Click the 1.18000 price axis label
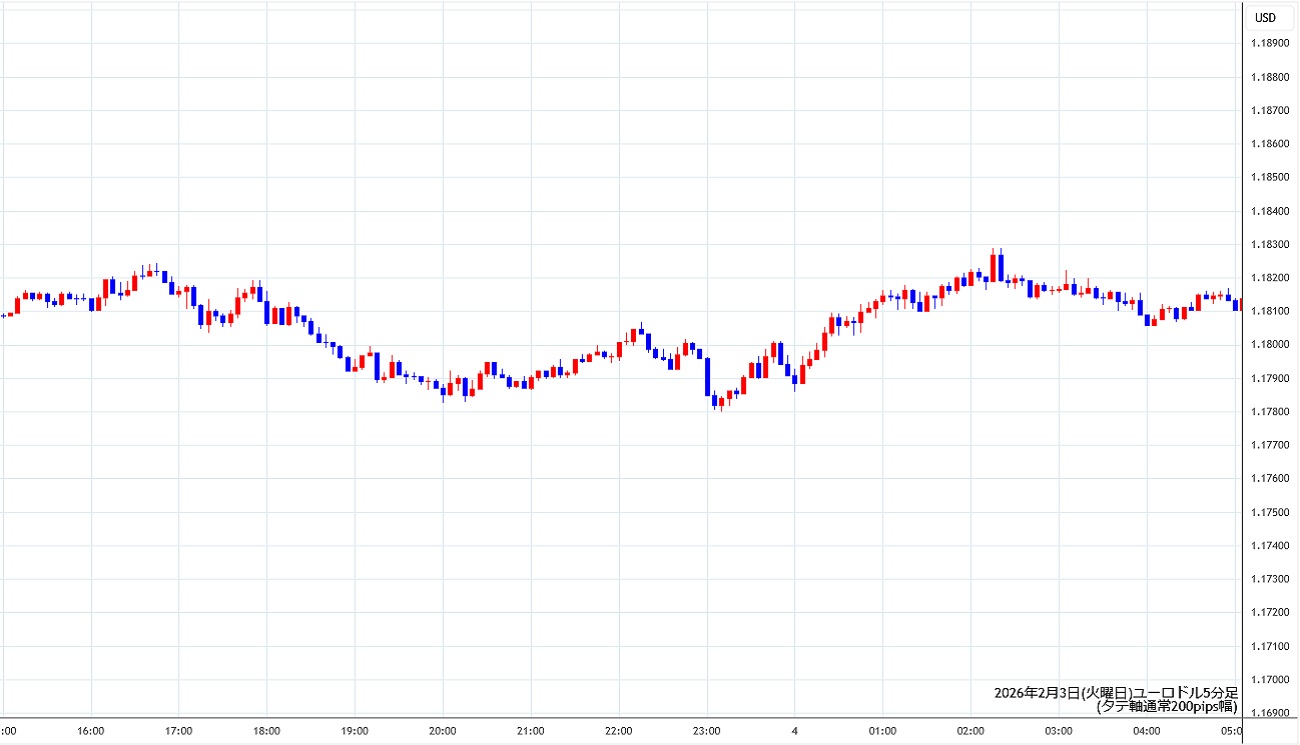 1272,345
